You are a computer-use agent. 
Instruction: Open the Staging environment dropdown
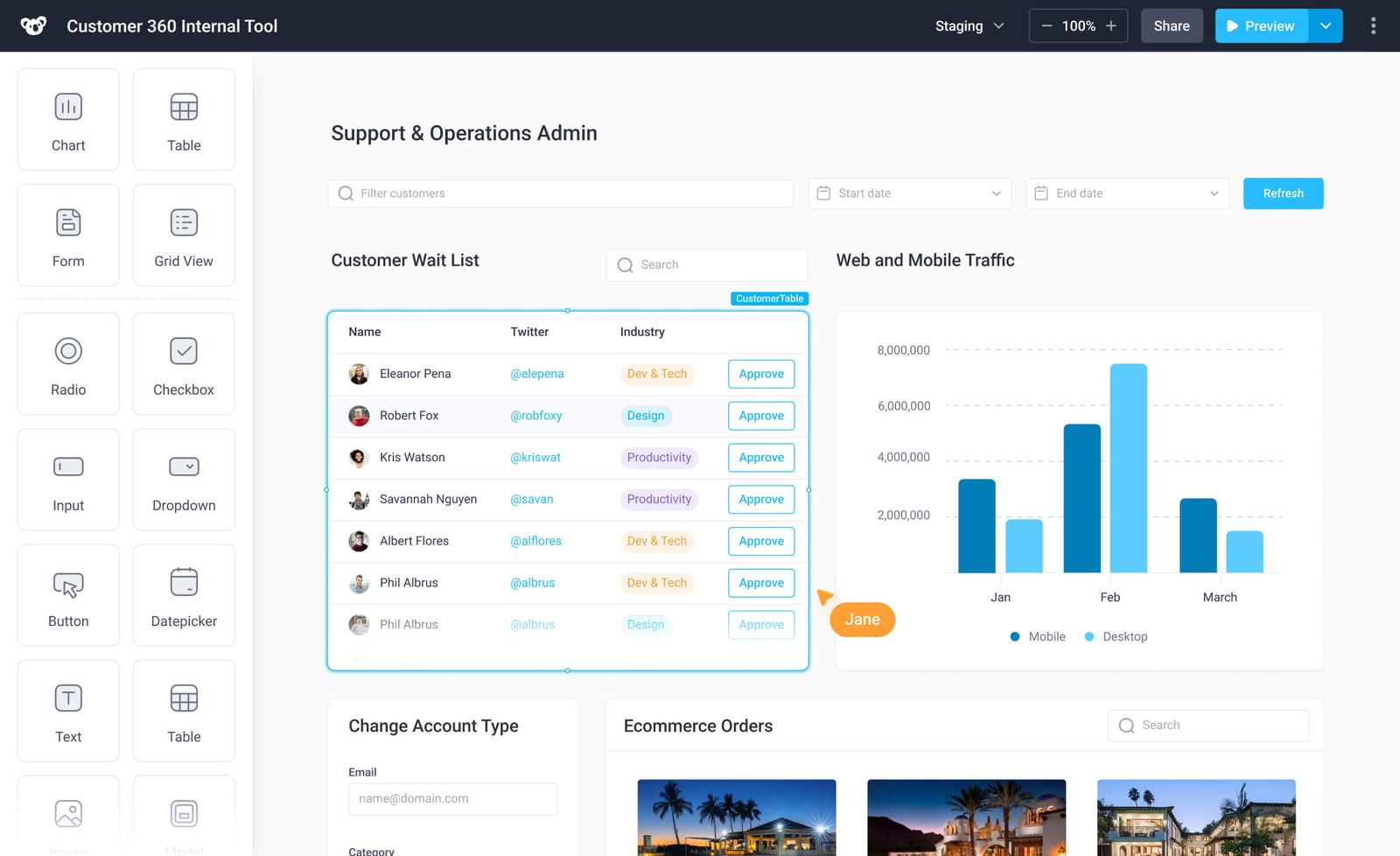pos(968,25)
